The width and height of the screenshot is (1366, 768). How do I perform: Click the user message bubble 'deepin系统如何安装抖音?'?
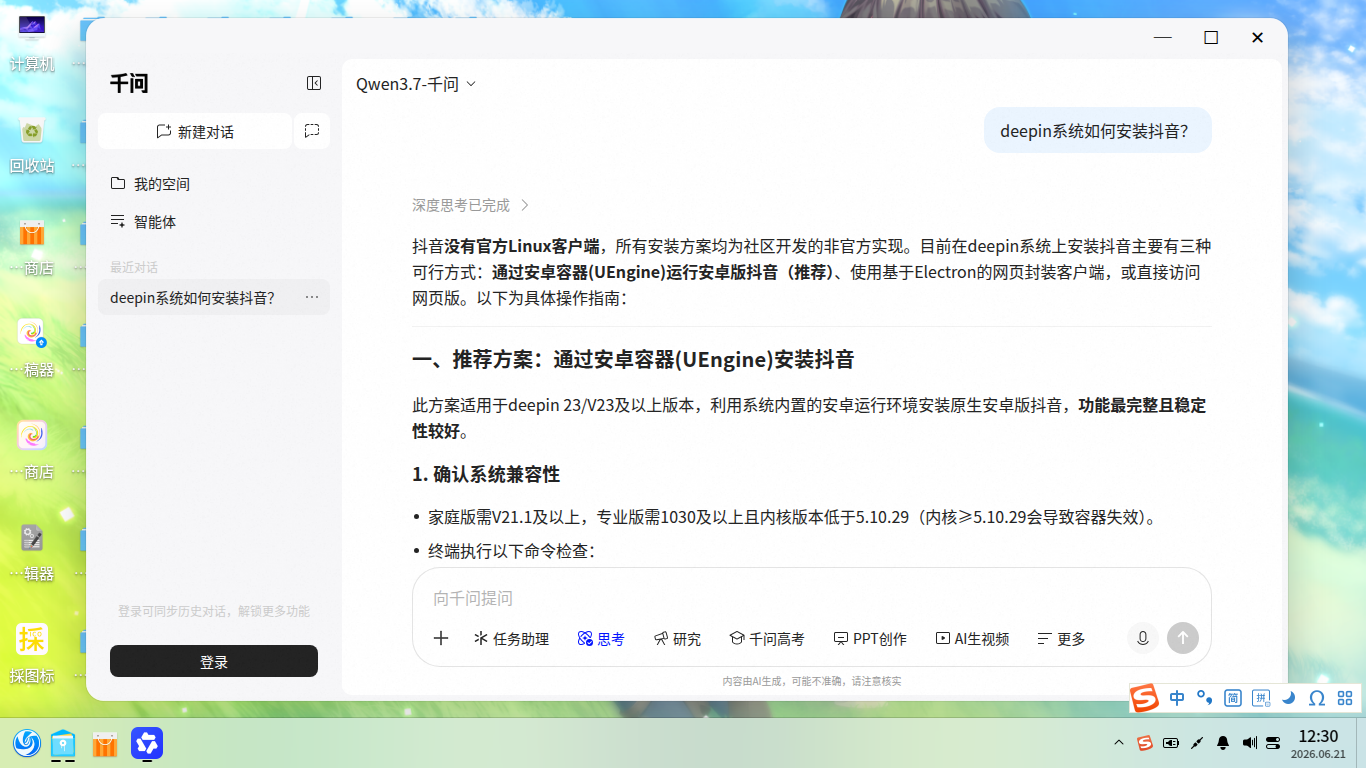[1098, 130]
